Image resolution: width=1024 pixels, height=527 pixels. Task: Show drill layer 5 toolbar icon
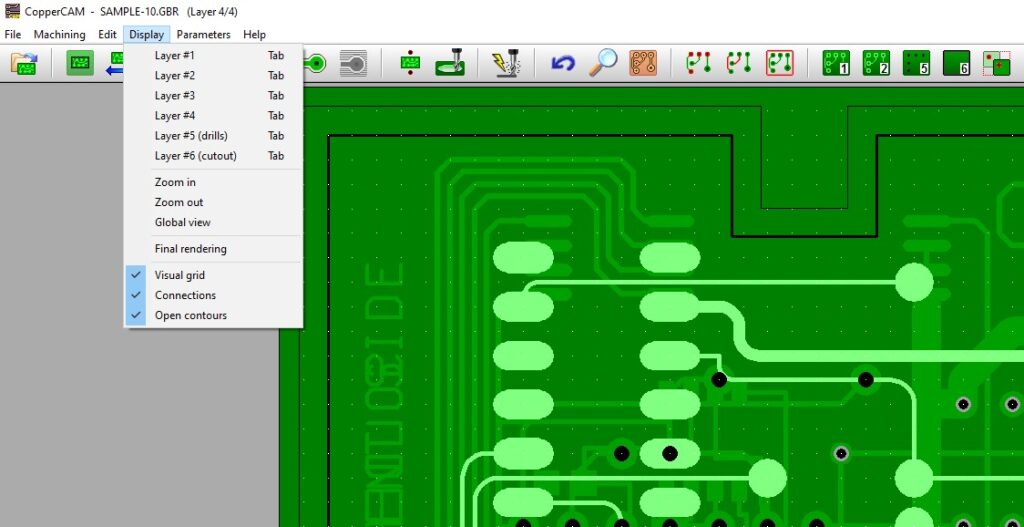point(916,64)
